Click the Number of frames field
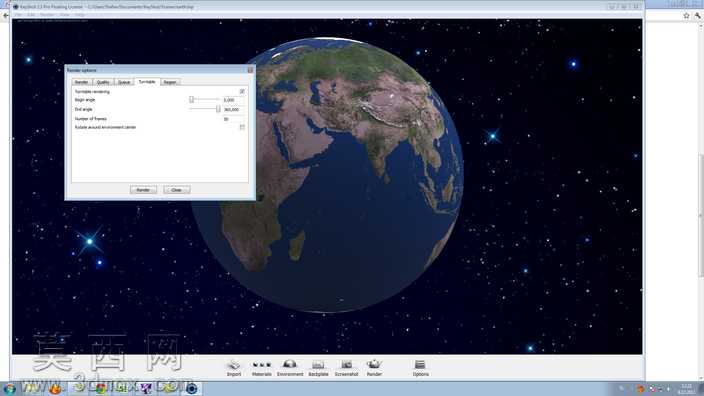The width and height of the screenshot is (704, 396). point(233,119)
